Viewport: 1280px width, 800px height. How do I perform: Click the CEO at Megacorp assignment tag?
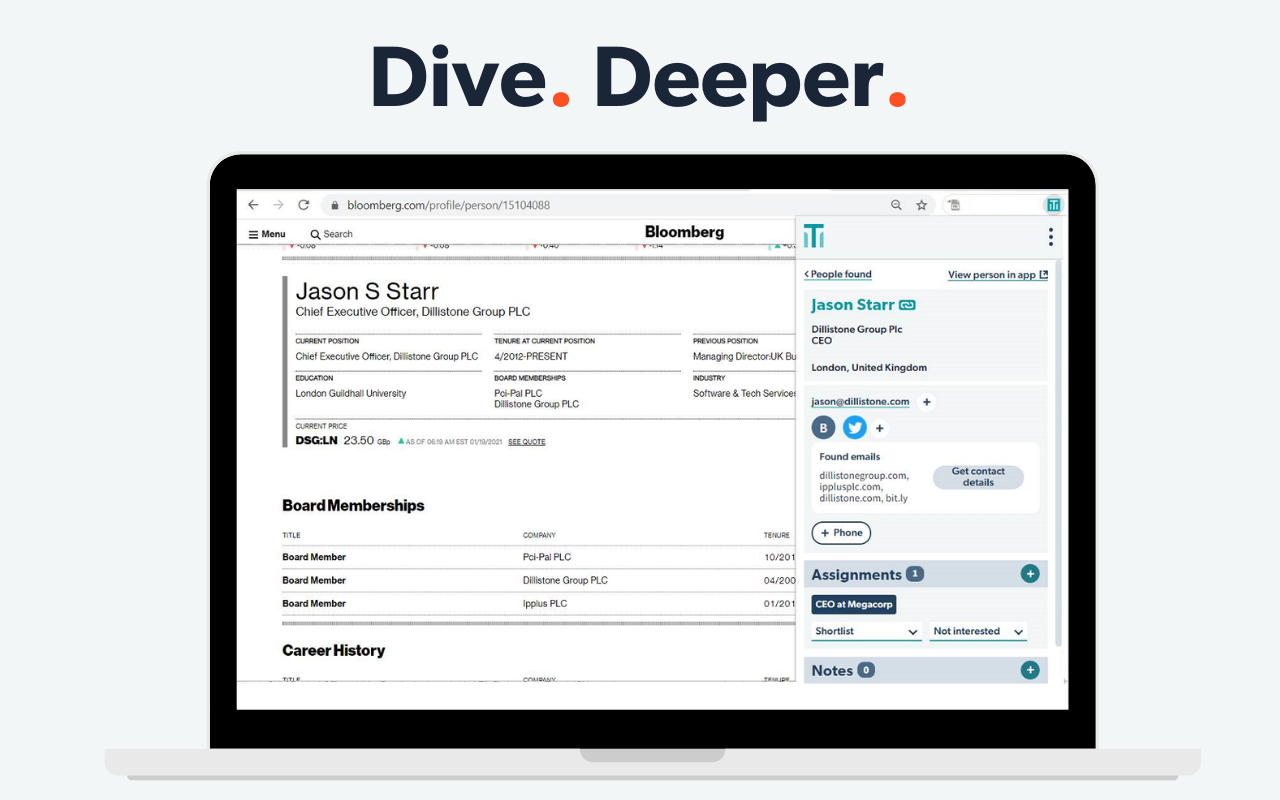point(854,604)
